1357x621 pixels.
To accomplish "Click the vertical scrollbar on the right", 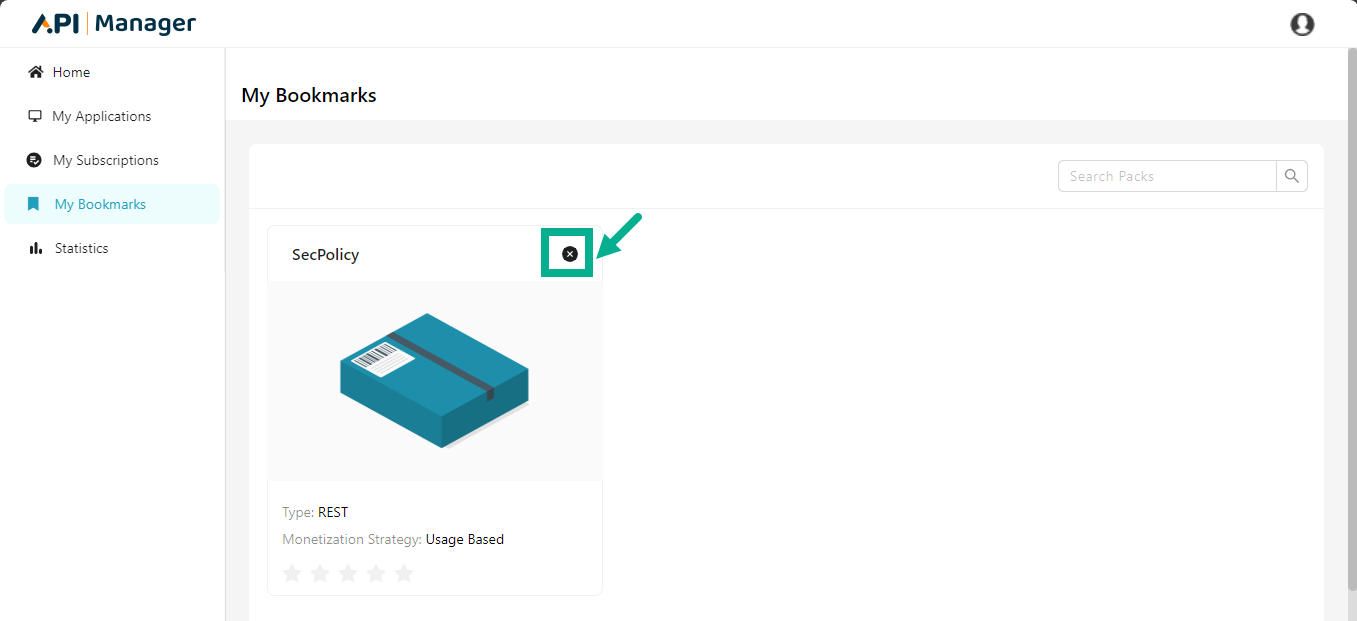I will click(1350, 300).
